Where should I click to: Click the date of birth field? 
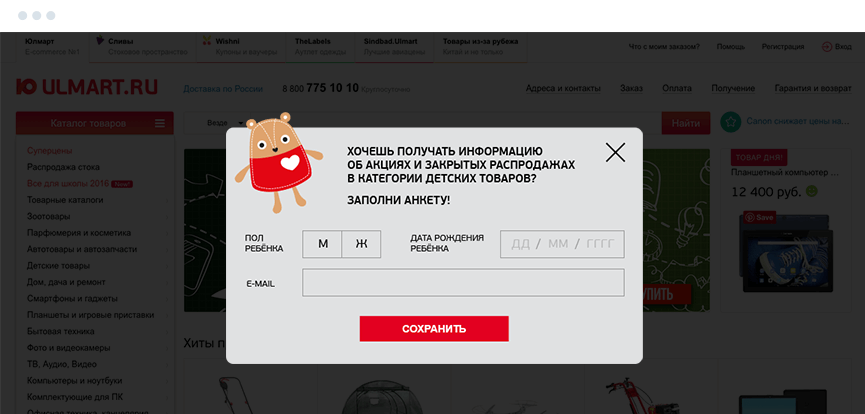click(562, 244)
